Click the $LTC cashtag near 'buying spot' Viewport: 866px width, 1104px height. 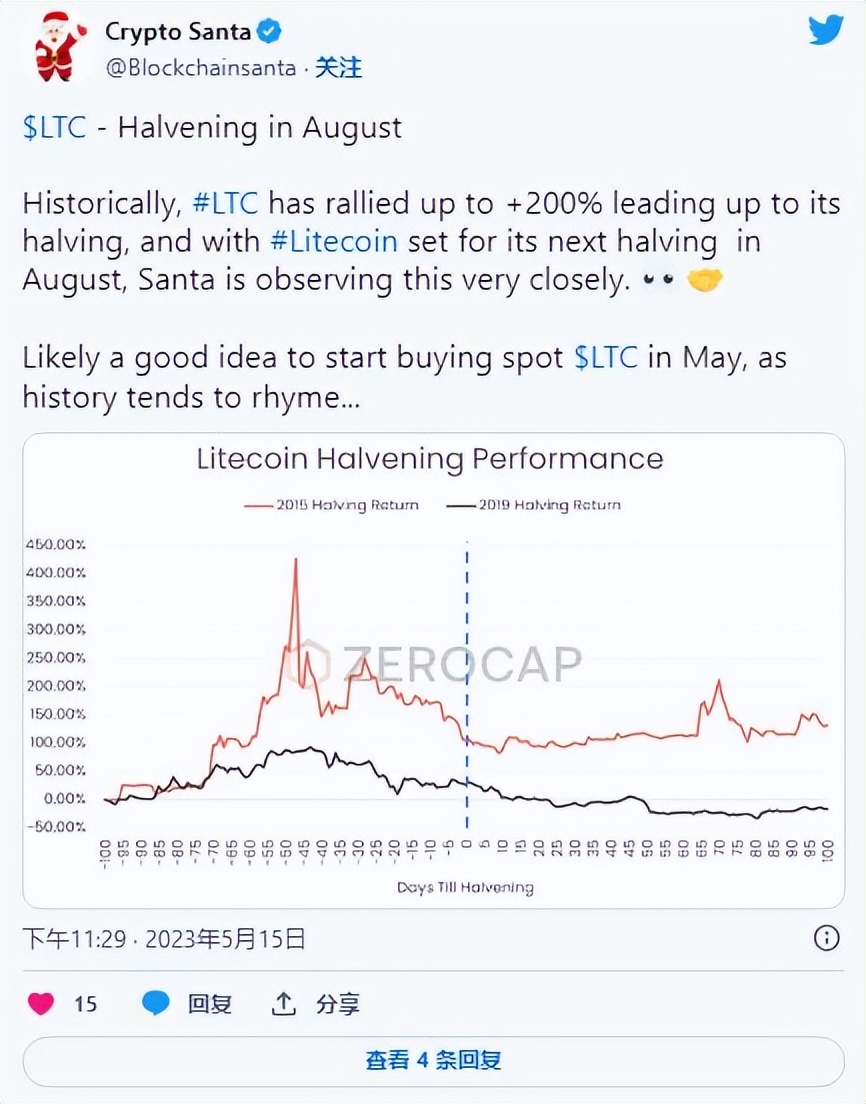coord(605,358)
